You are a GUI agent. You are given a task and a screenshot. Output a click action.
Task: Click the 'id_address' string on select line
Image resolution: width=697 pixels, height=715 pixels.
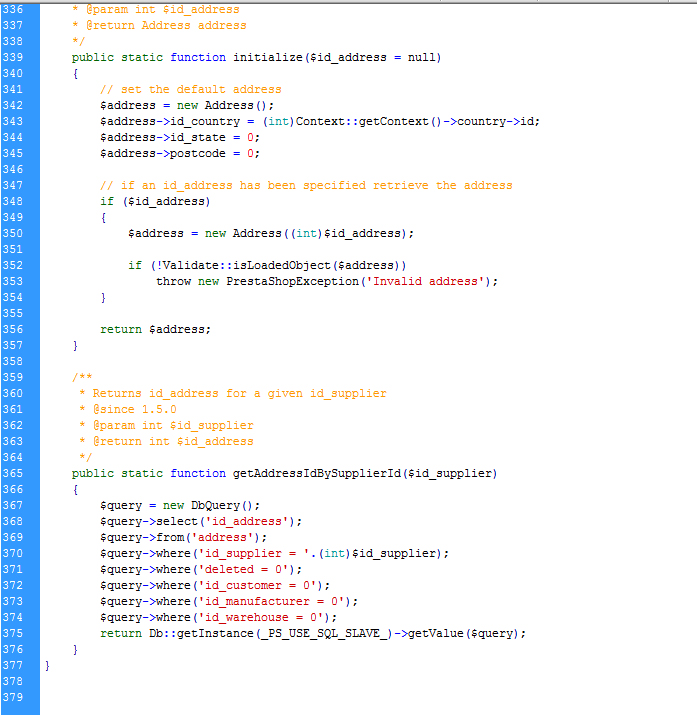pos(247,521)
